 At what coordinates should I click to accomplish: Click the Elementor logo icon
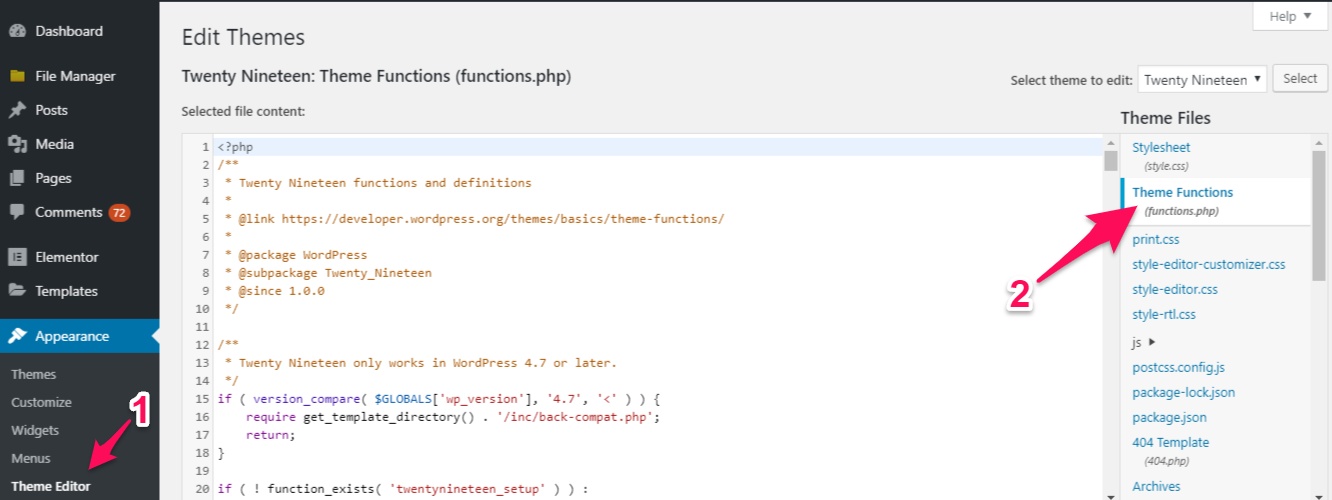point(17,257)
